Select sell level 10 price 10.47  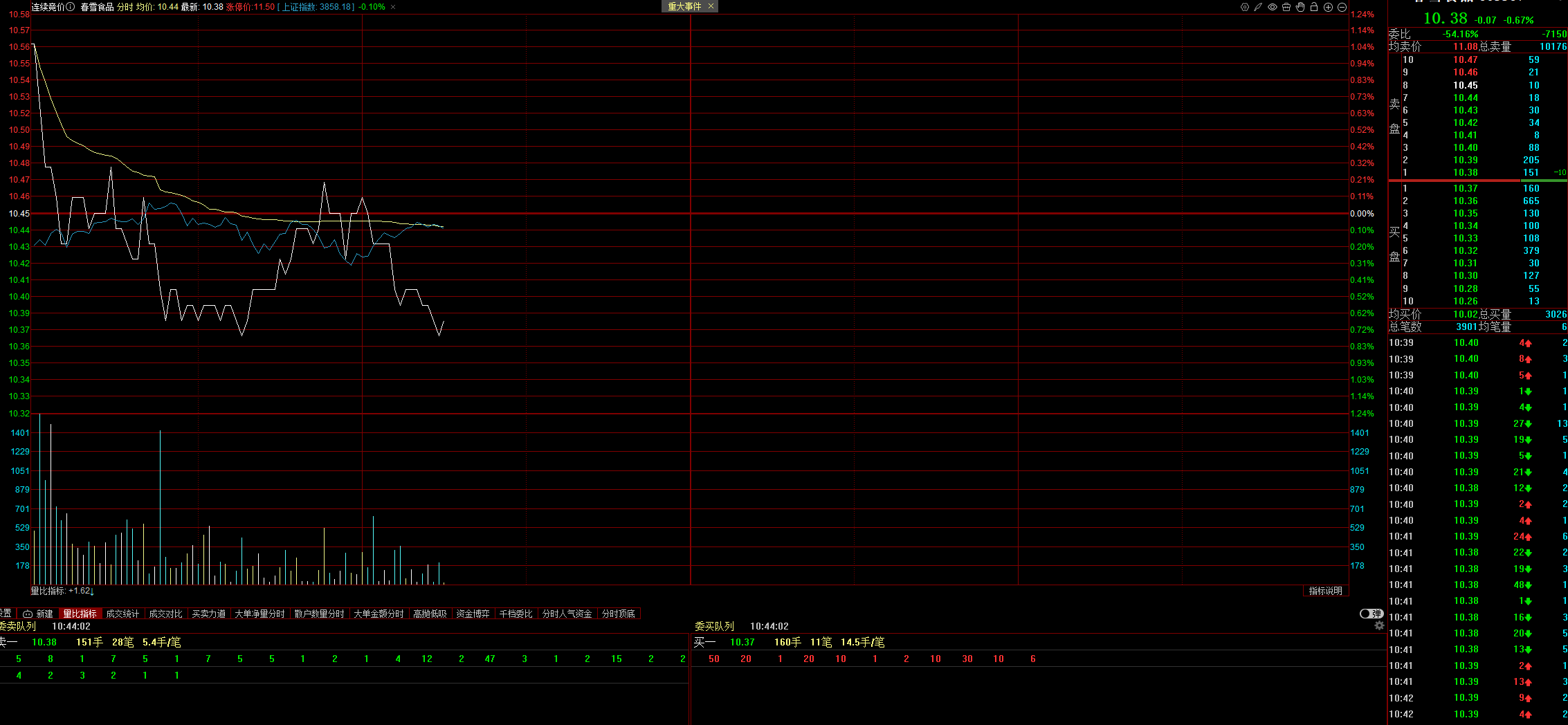1465,60
